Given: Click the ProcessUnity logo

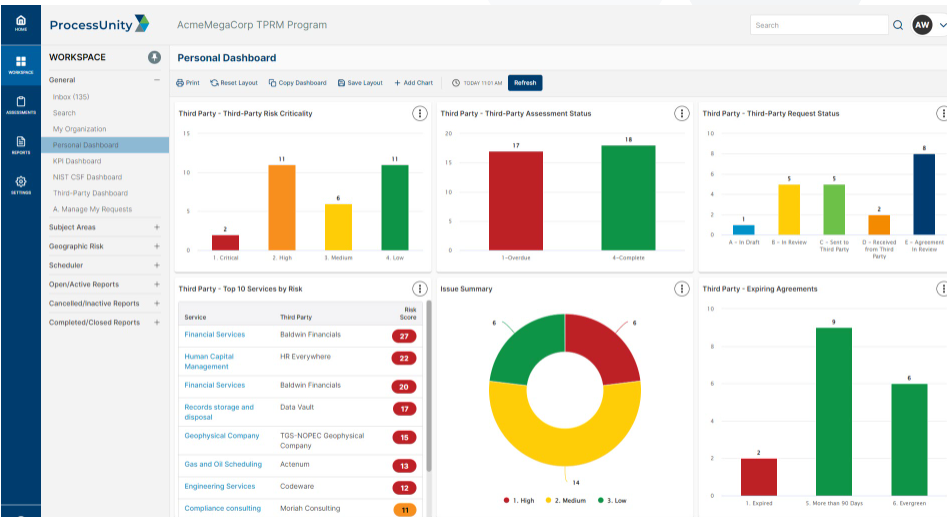Looking at the screenshot, I should [99, 24].
